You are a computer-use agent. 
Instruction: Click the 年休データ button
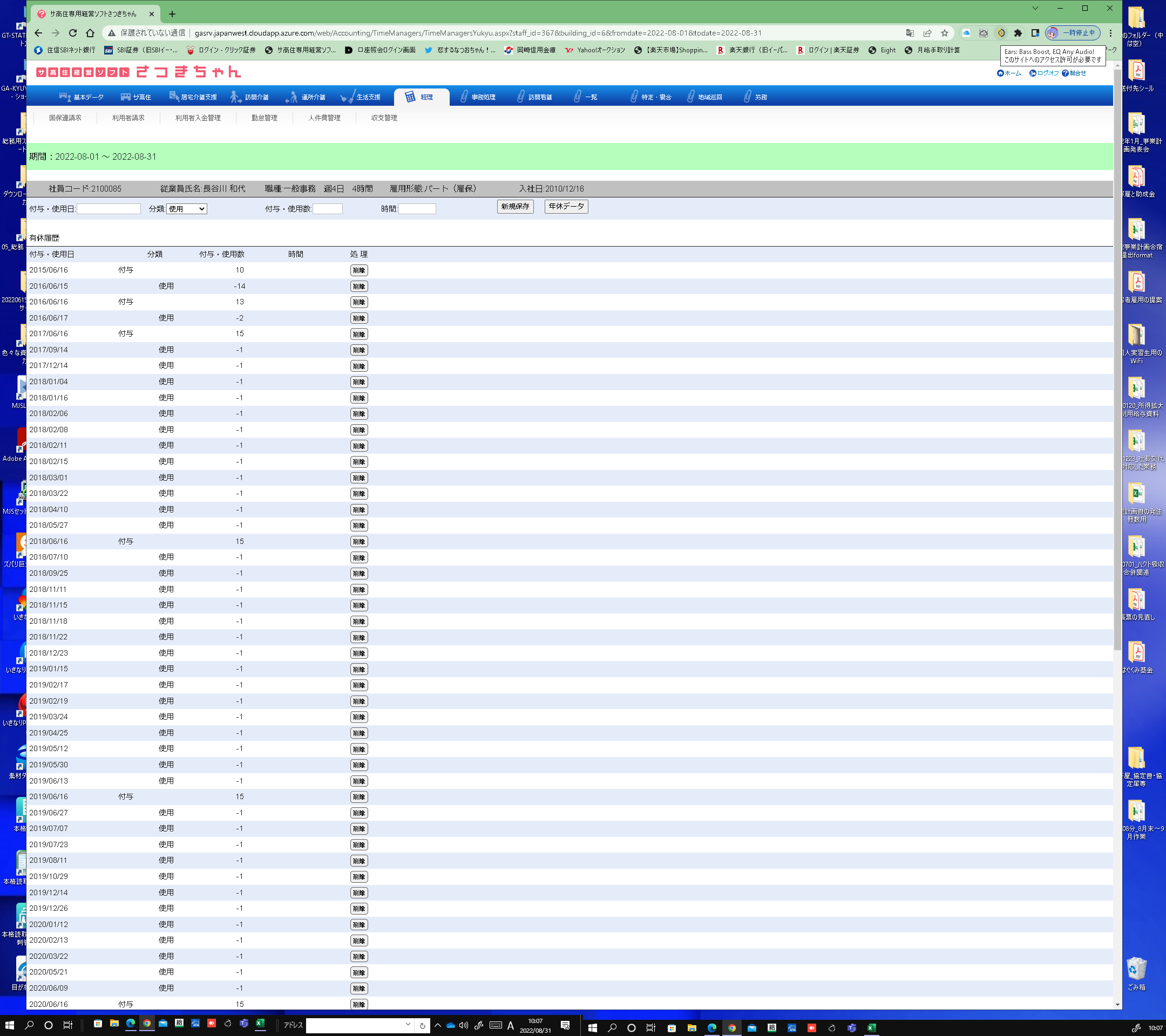coord(565,207)
